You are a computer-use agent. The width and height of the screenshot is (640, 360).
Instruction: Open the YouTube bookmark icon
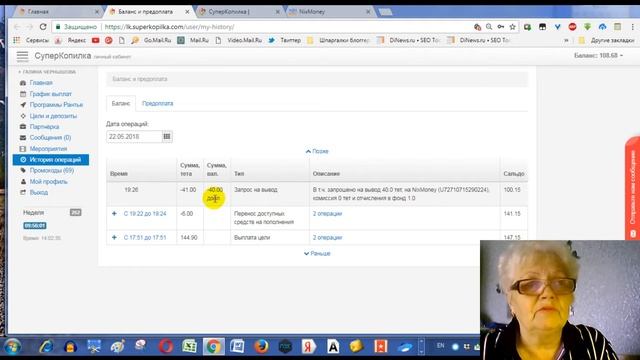(x=96, y=40)
